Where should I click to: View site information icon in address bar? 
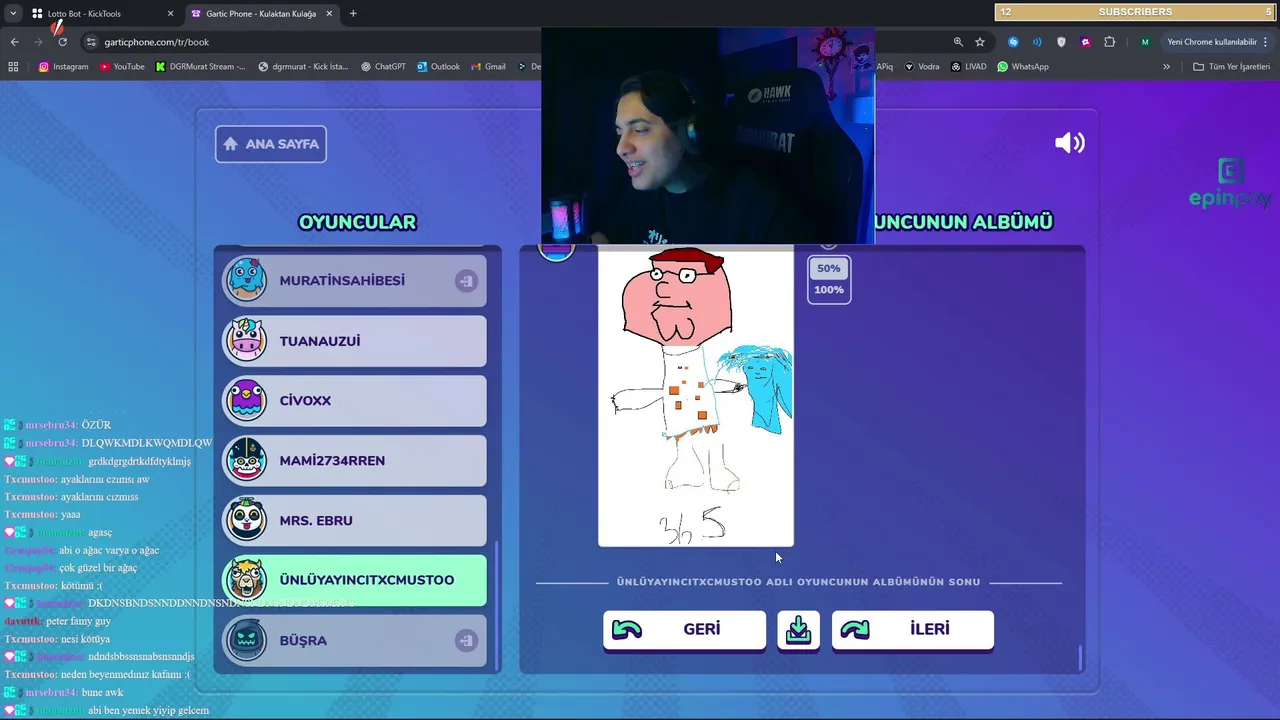(91, 42)
